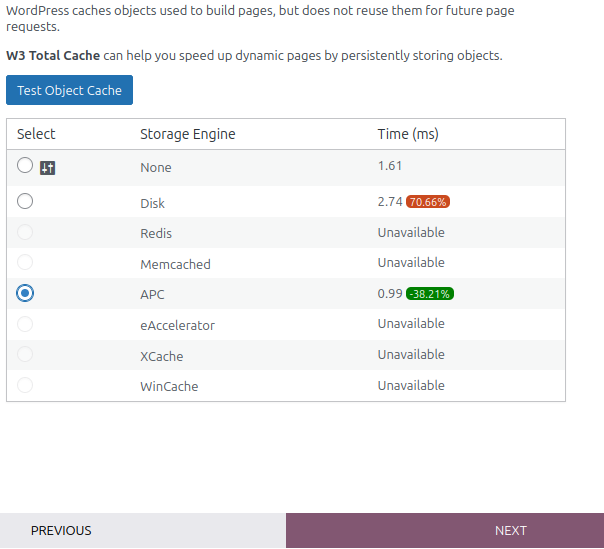The width and height of the screenshot is (604, 549).
Task: Click the XCache engine label
Action: point(161,356)
